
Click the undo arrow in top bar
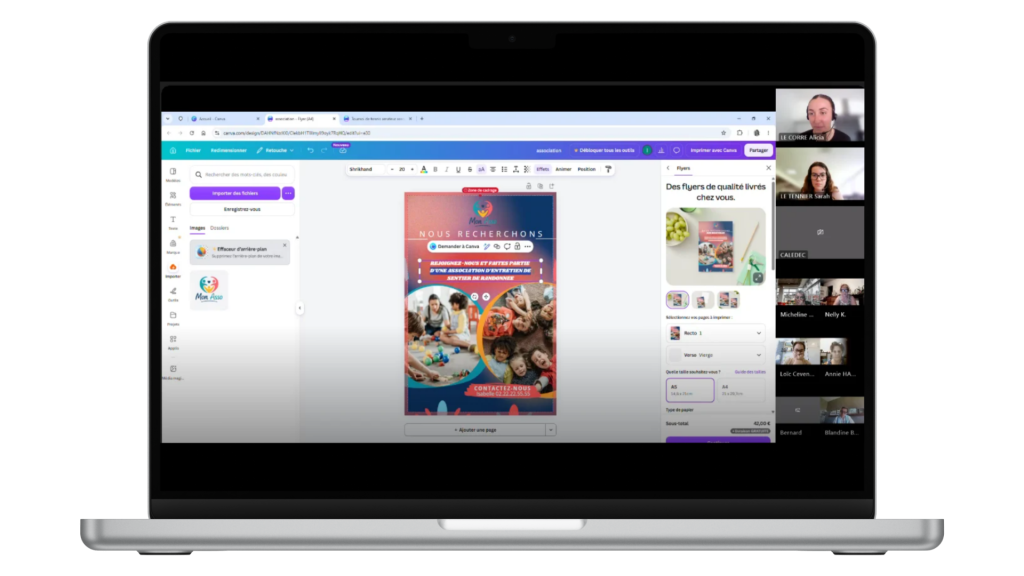[310, 150]
